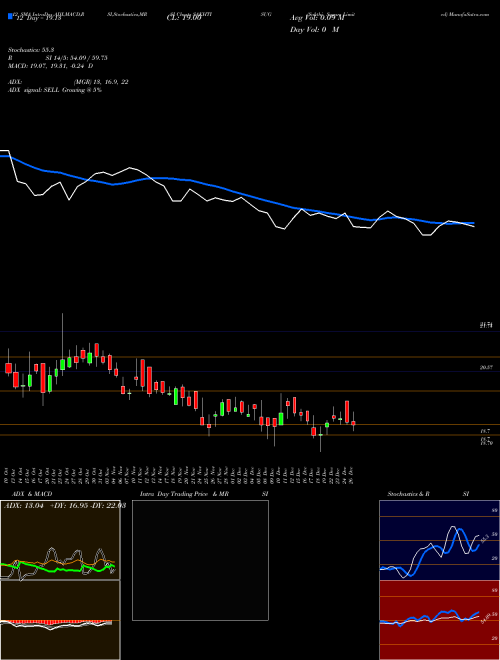Click the last red candlestick on 26 Dec

pyautogui.click(x=354, y=422)
